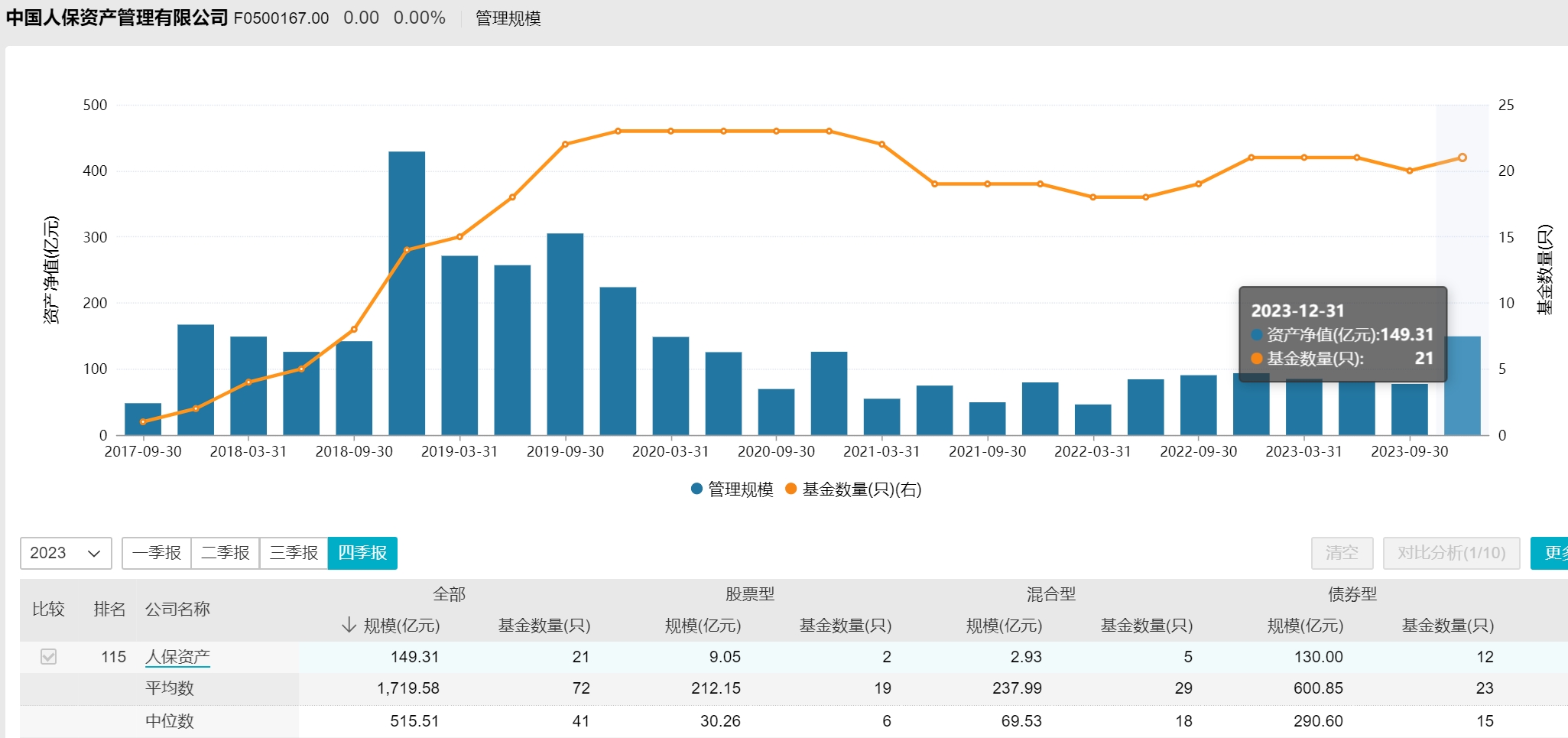Click the 1,719.58 average scale value
Screen dimensions: 1568x738
tap(407, 688)
